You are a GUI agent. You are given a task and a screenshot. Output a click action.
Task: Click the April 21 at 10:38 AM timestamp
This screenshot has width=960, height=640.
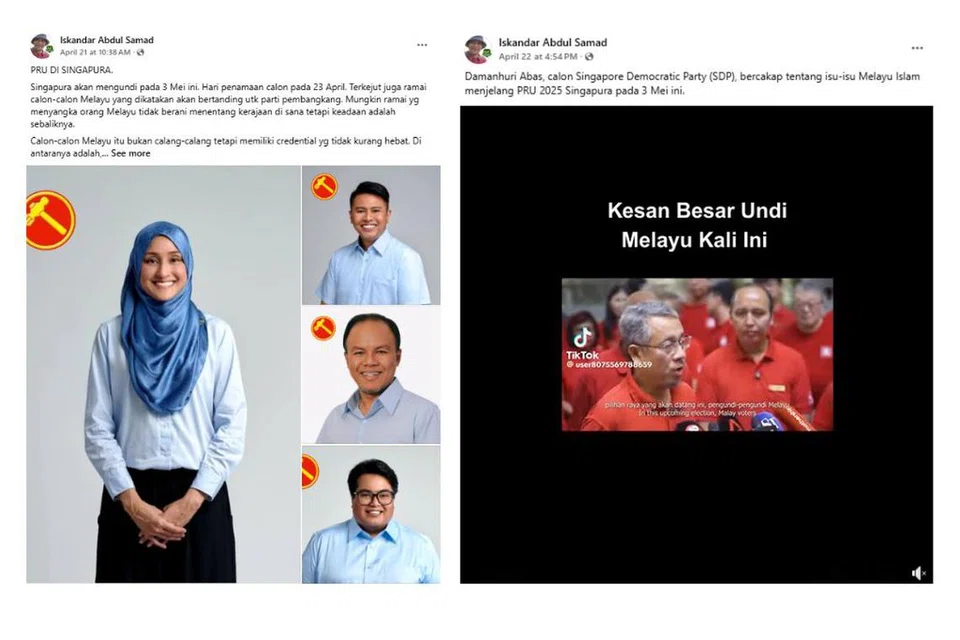(95, 53)
